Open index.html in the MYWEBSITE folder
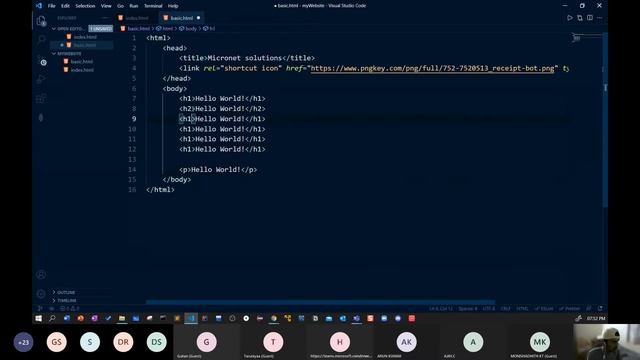 [82, 70]
